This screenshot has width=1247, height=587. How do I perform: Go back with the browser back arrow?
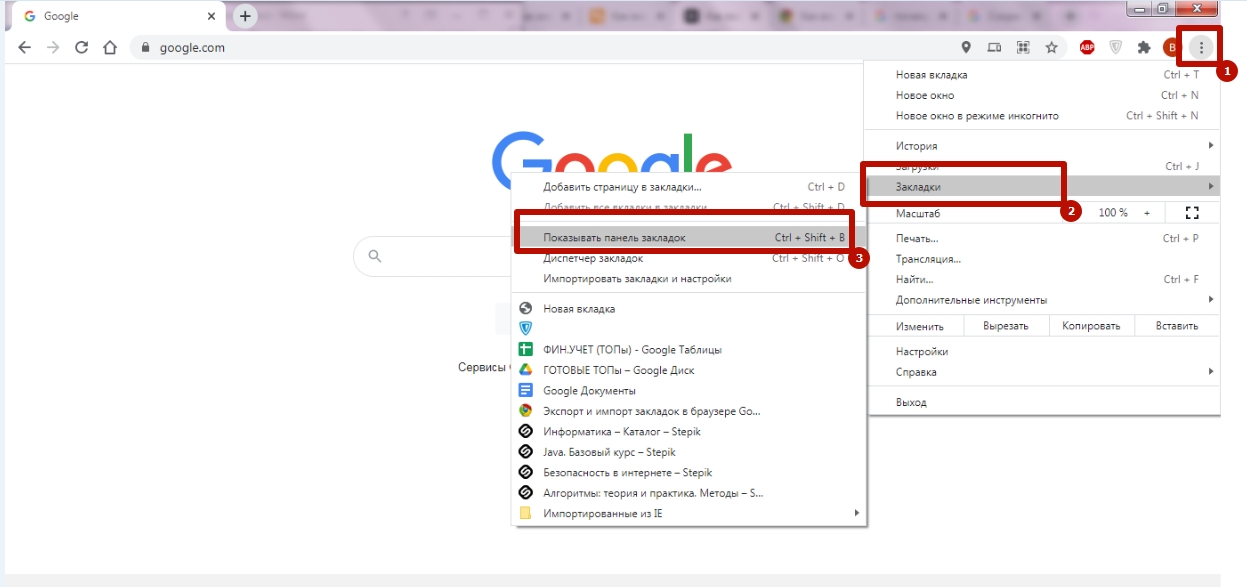pos(24,47)
